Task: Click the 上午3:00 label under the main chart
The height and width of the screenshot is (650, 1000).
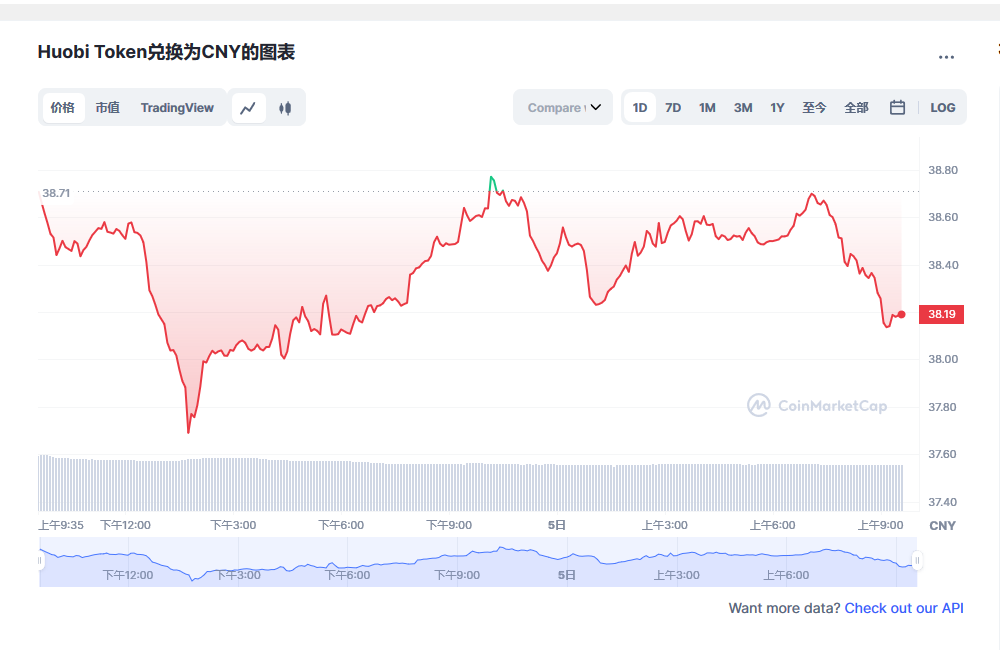Action: tap(665, 525)
